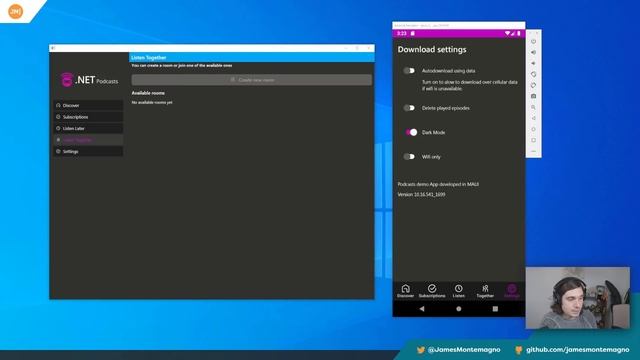Click the emulator power button

click(533, 41)
